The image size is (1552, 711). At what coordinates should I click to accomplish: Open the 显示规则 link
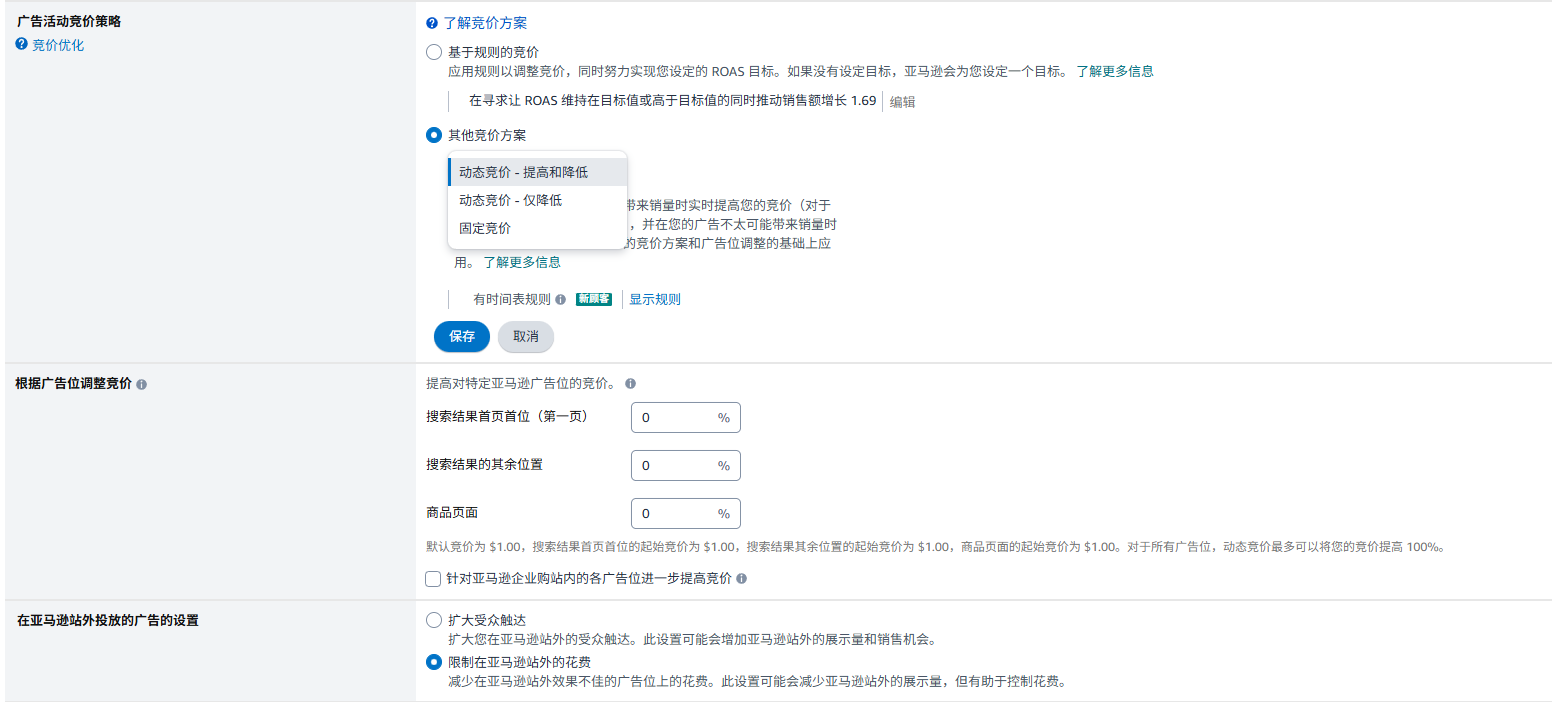[654, 299]
